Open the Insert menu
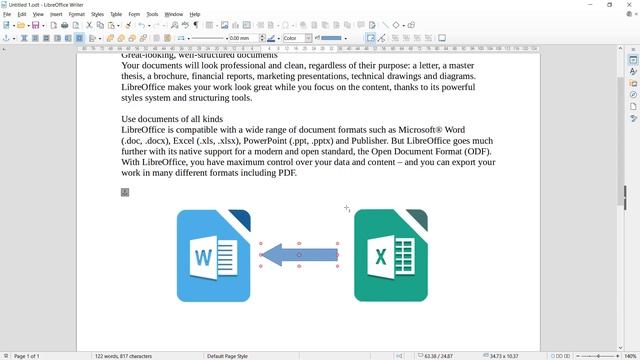 coord(56,14)
